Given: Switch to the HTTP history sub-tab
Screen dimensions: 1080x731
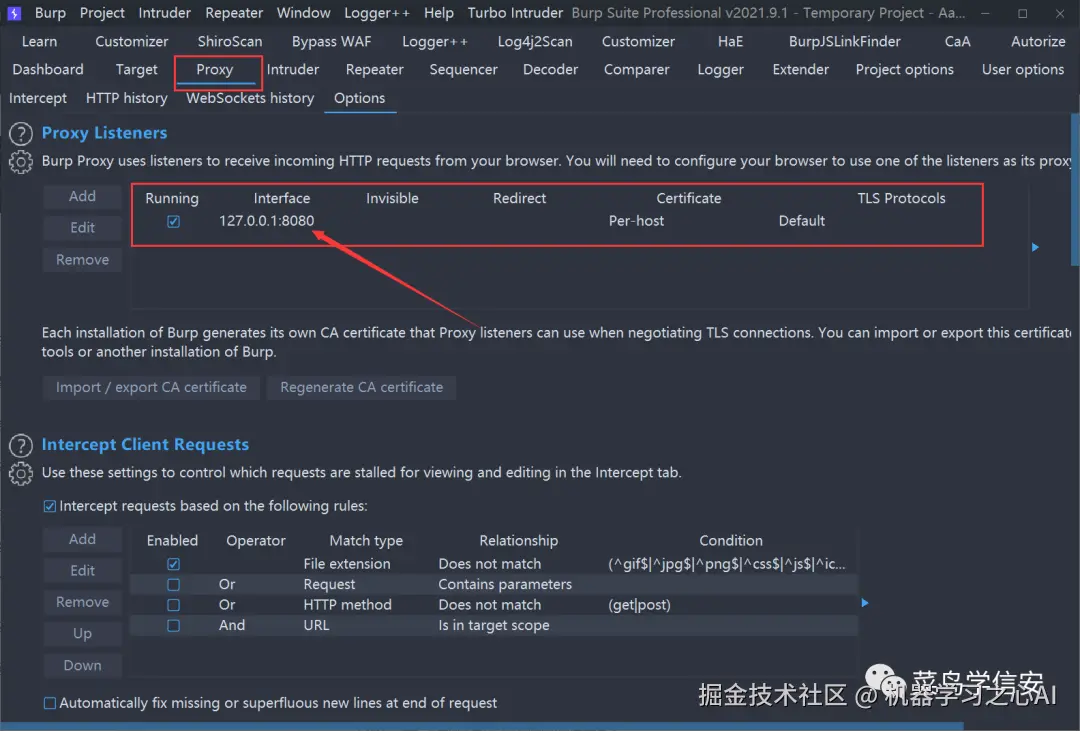Looking at the screenshot, I should 127,99.
